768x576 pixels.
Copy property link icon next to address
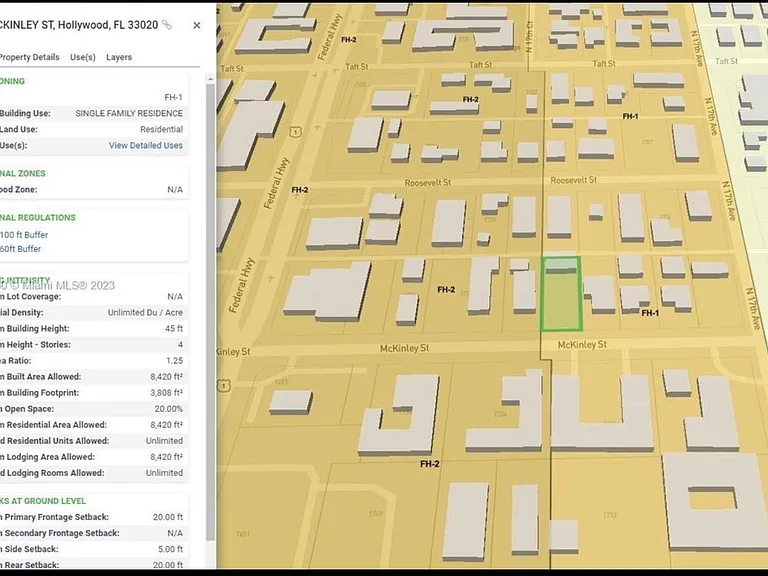[168, 25]
